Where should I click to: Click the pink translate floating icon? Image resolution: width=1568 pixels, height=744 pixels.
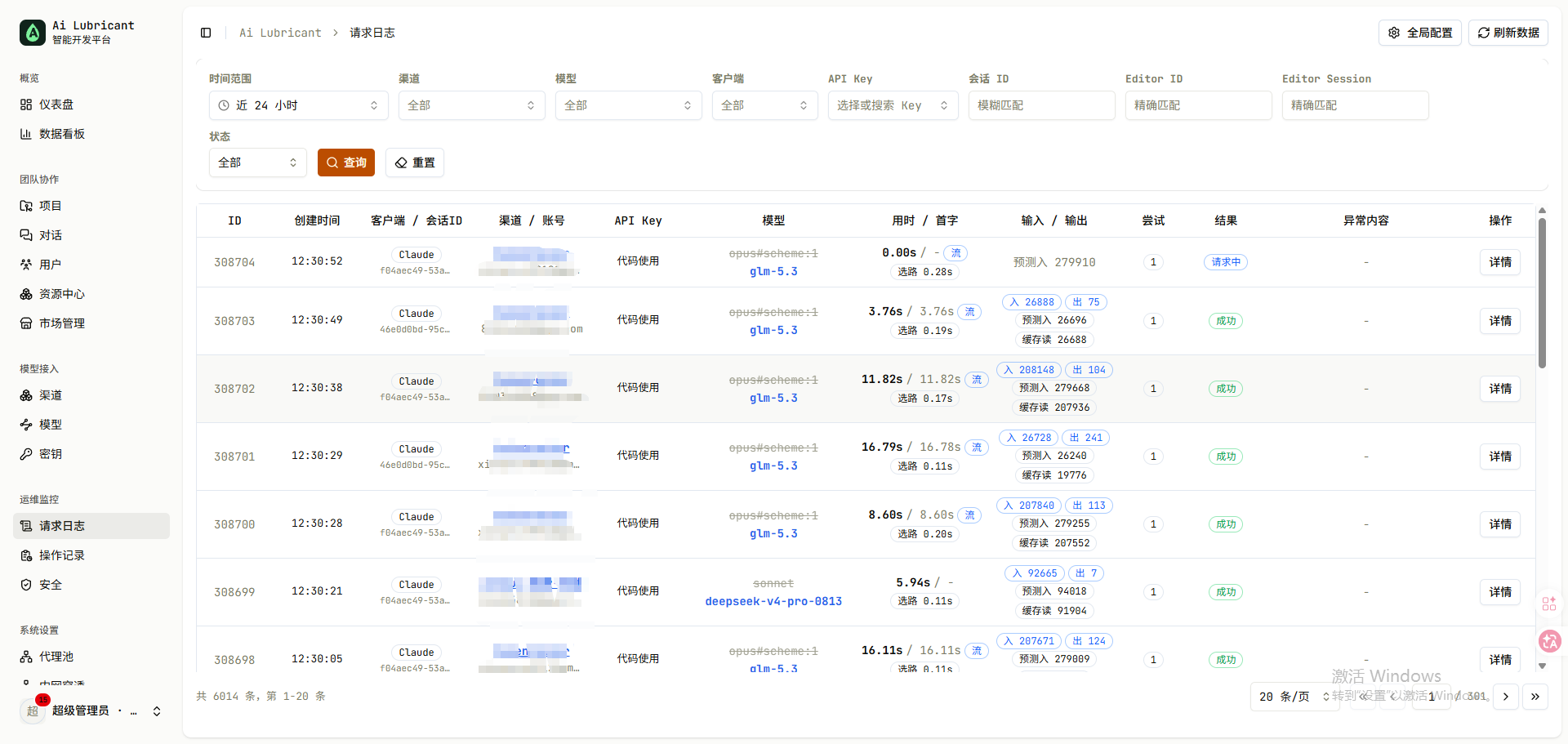pyautogui.click(x=1550, y=641)
